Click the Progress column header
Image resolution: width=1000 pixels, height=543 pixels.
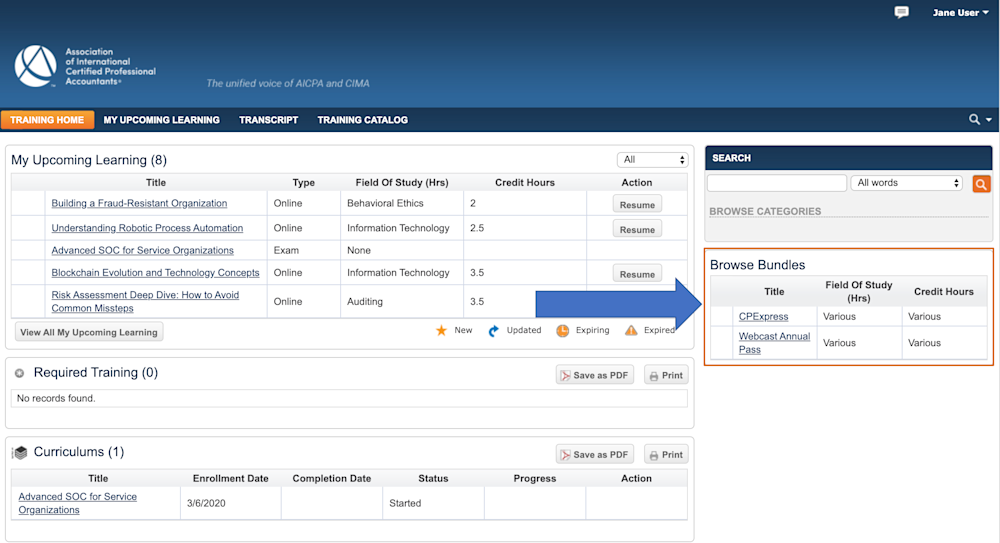534,479
